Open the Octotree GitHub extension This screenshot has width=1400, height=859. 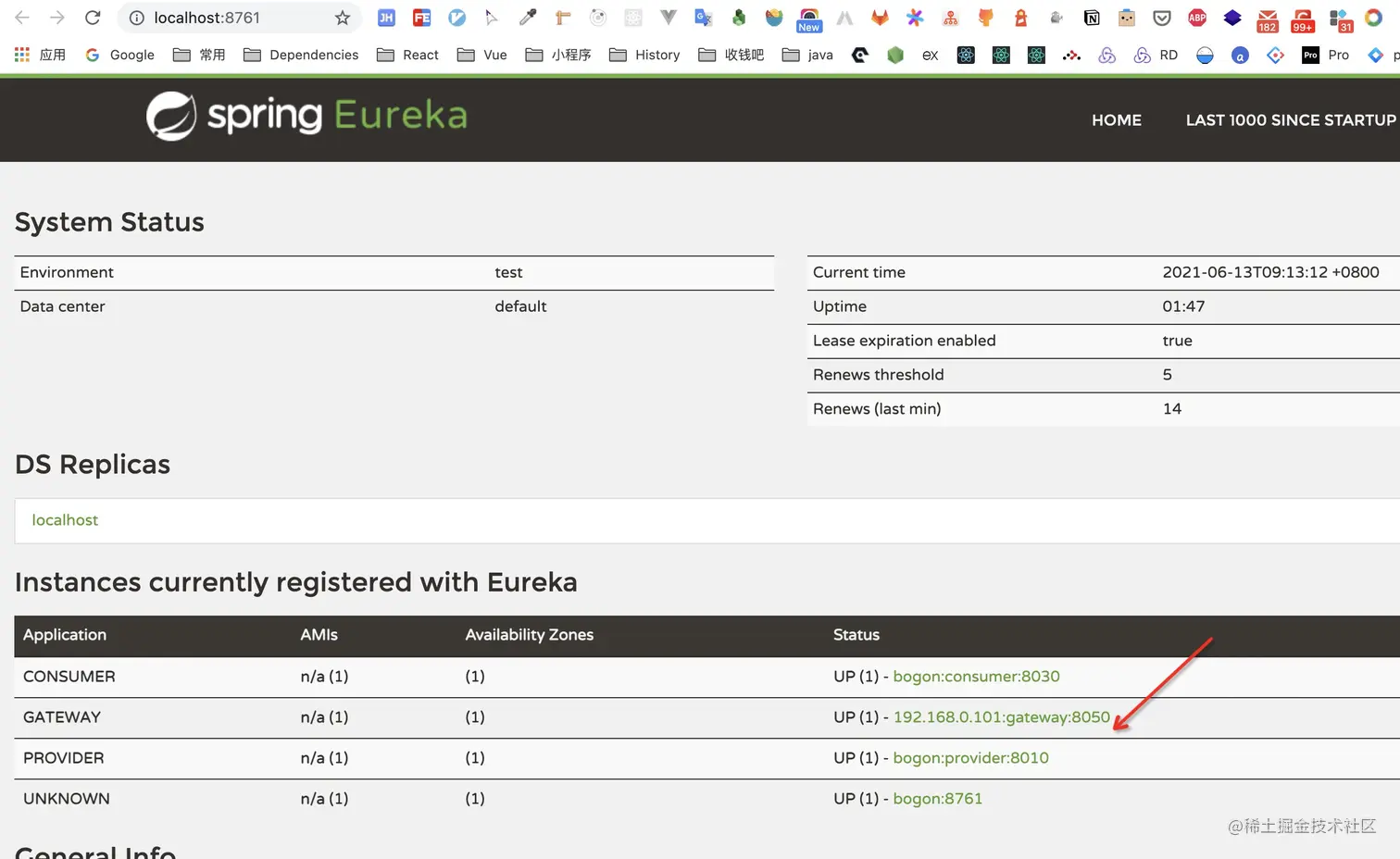point(985,18)
